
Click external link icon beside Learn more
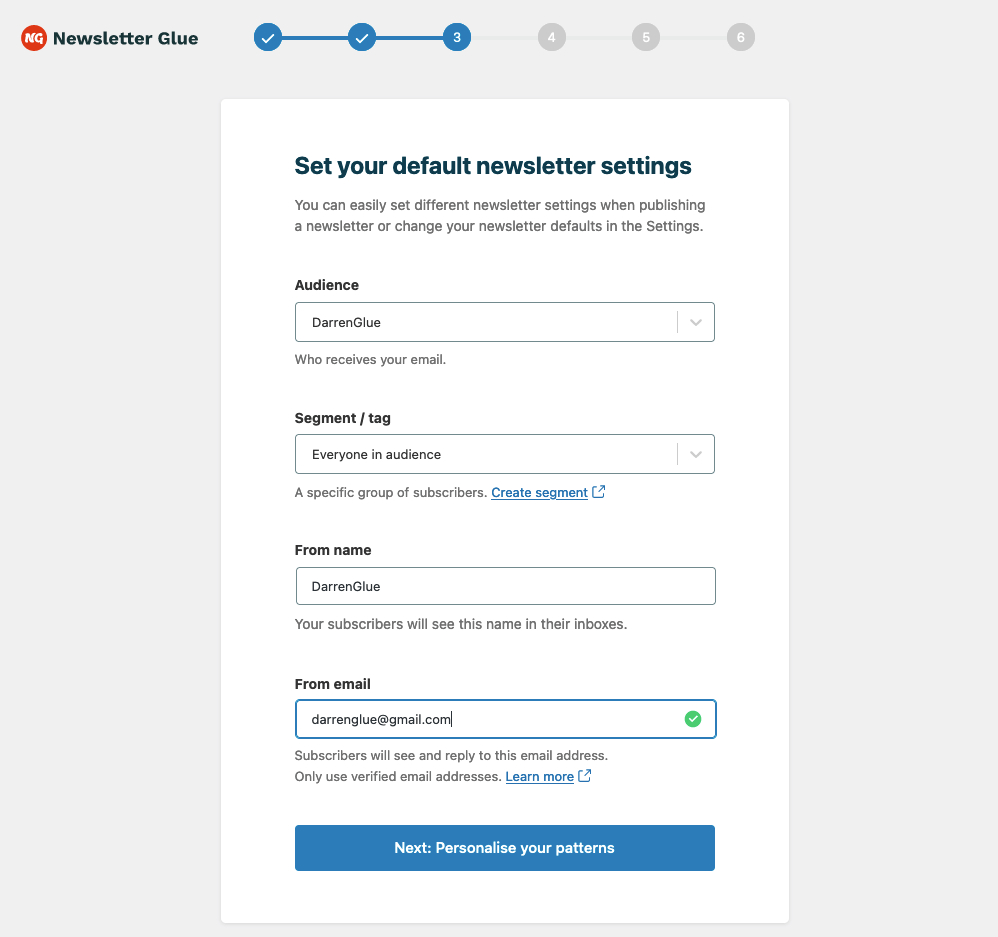point(585,776)
